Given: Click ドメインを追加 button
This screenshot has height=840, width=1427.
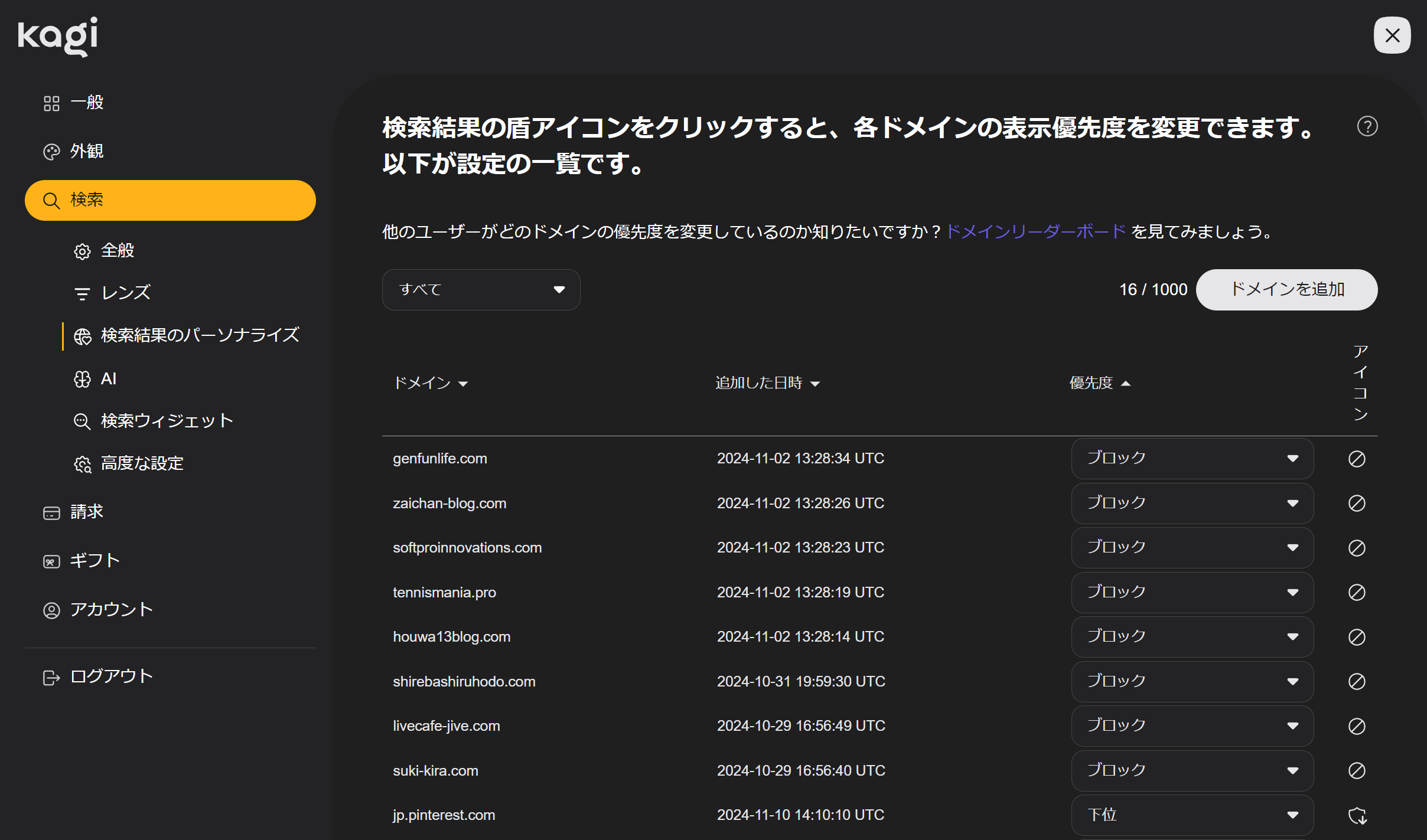Looking at the screenshot, I should point(1286,290).
